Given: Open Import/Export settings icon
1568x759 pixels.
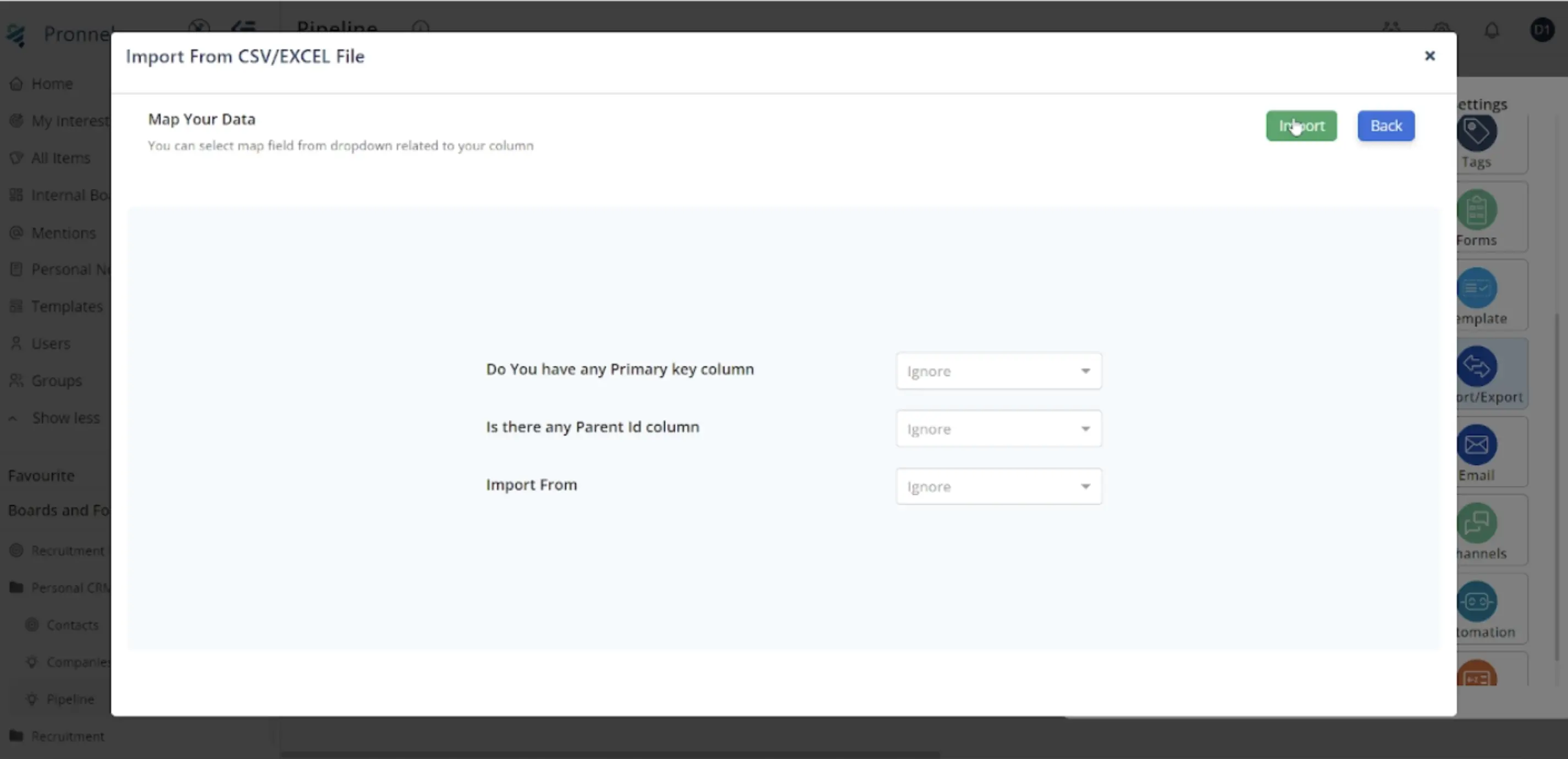Looking at the screenshot, I should pyautogui.click(x=1476, y=367).
